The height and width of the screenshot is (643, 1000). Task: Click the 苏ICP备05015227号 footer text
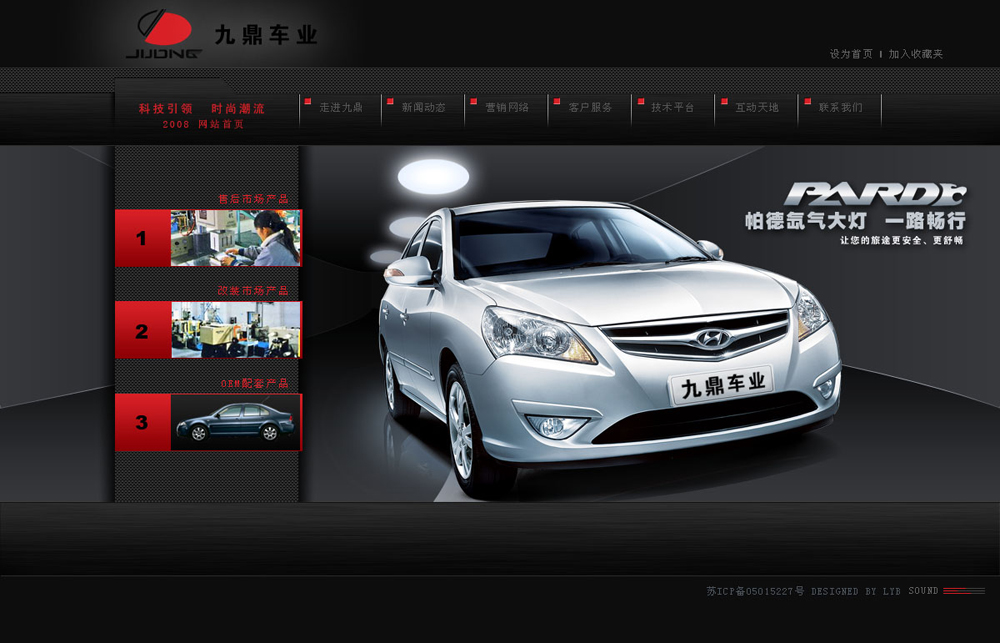pos(755,591)
